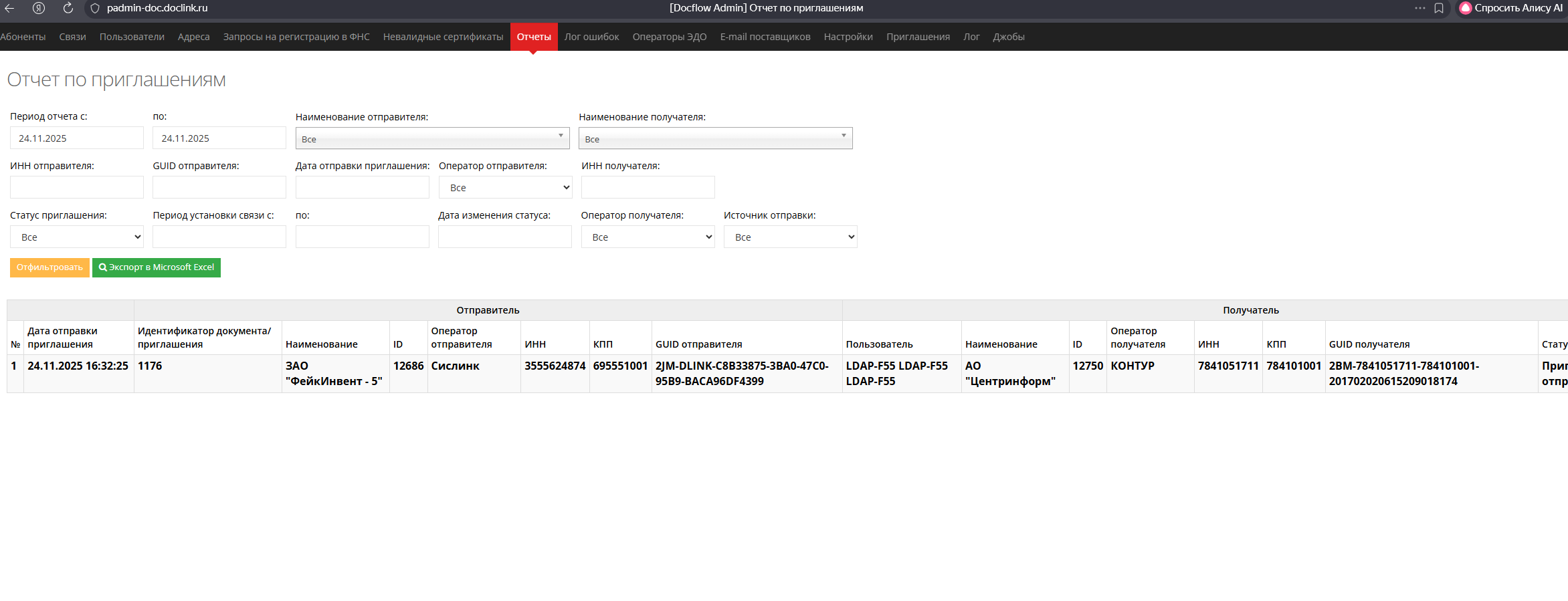This screenshot has height=601, width=1568.
Task: Expand Наименование получателя dropdown
Action: [716, 138]
